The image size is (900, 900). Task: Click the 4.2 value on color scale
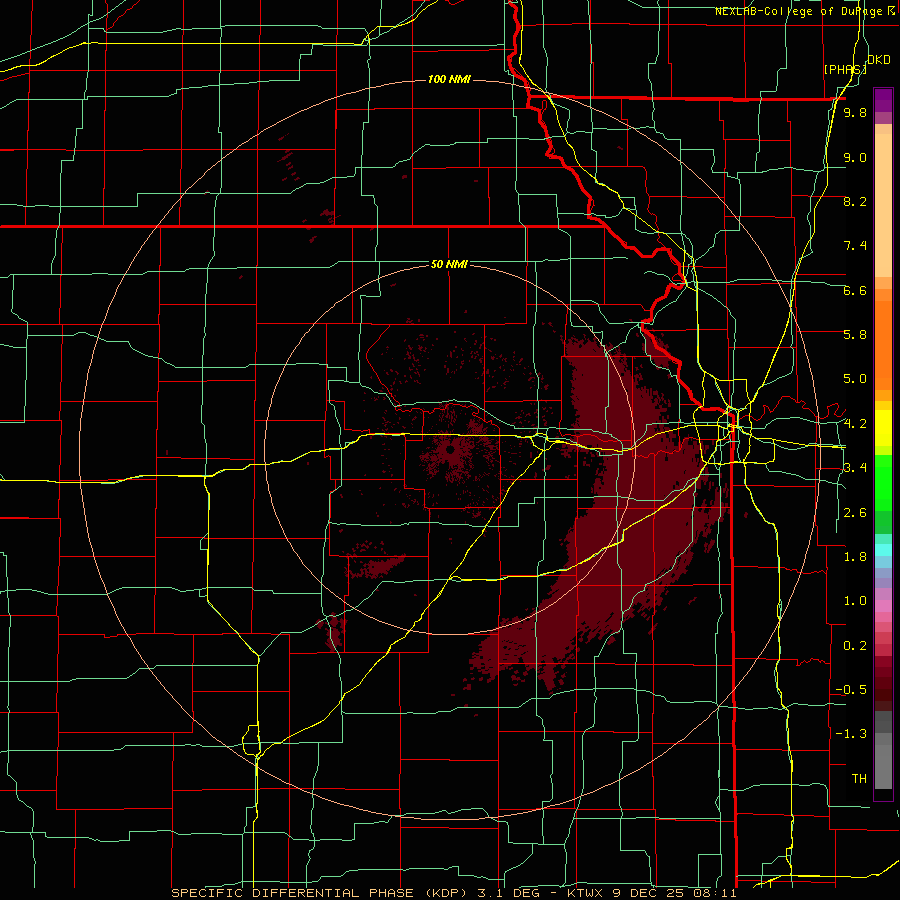click(855, 424)
